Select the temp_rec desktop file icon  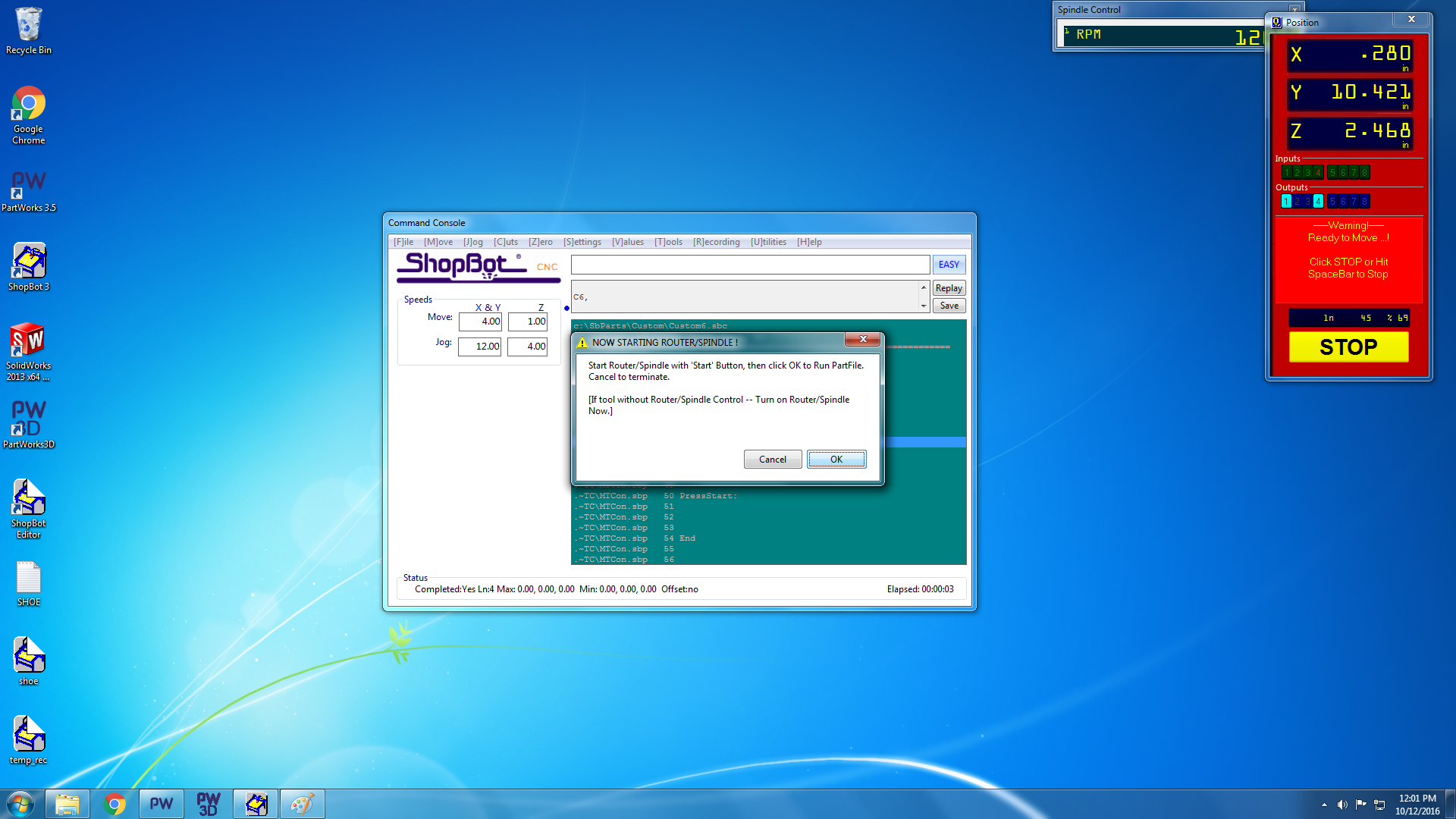pyautogui.click(x=29, y=740)
